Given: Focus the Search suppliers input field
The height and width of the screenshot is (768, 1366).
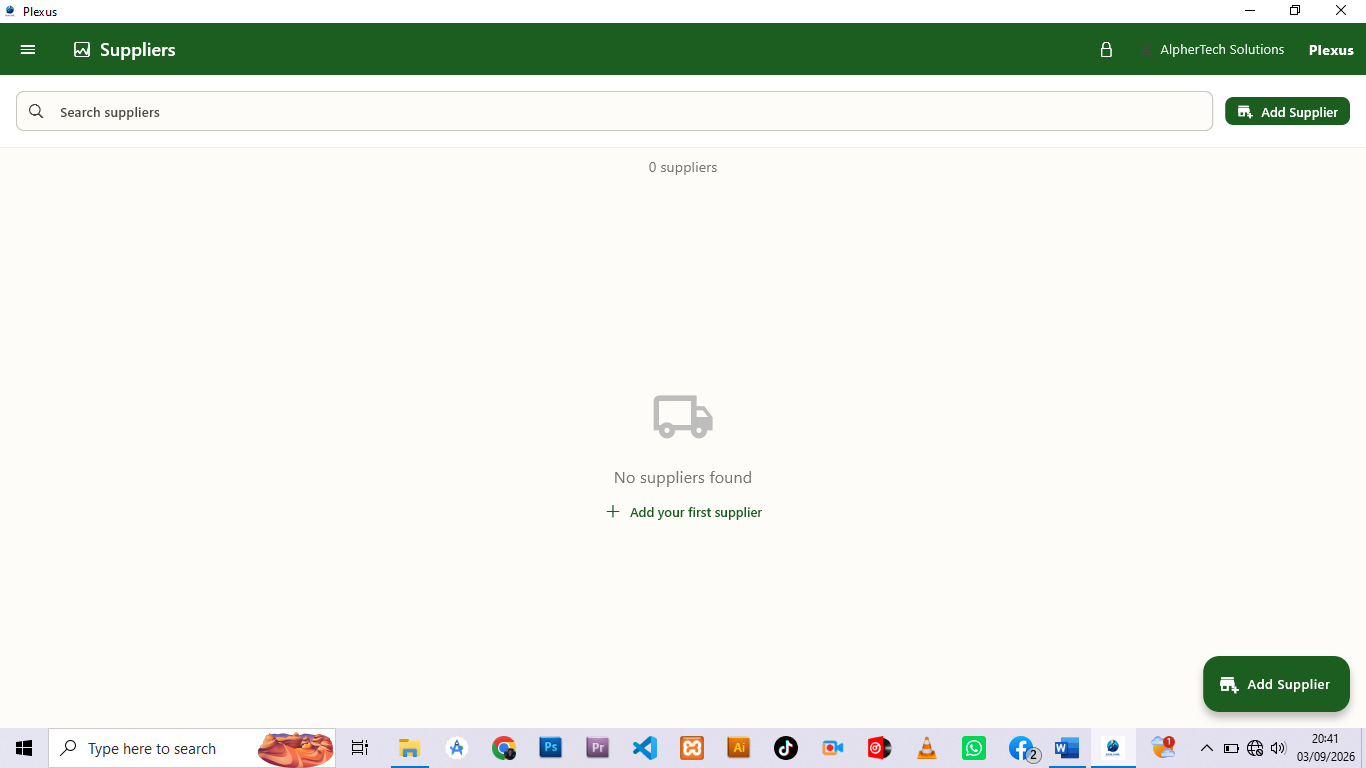Looking at the screenshot, I should 614,111.
